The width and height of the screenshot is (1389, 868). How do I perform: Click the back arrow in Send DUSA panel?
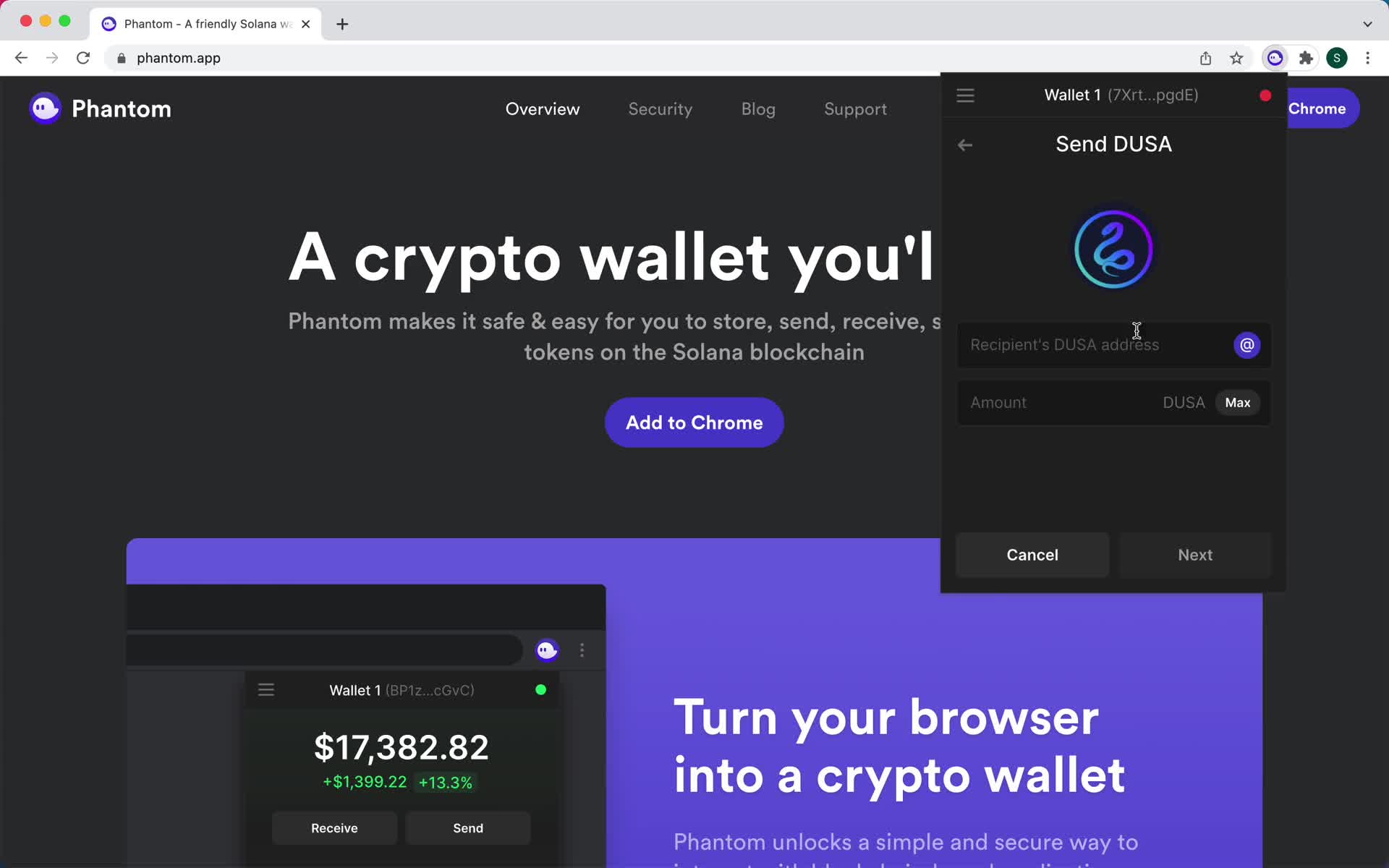(964, 144)
